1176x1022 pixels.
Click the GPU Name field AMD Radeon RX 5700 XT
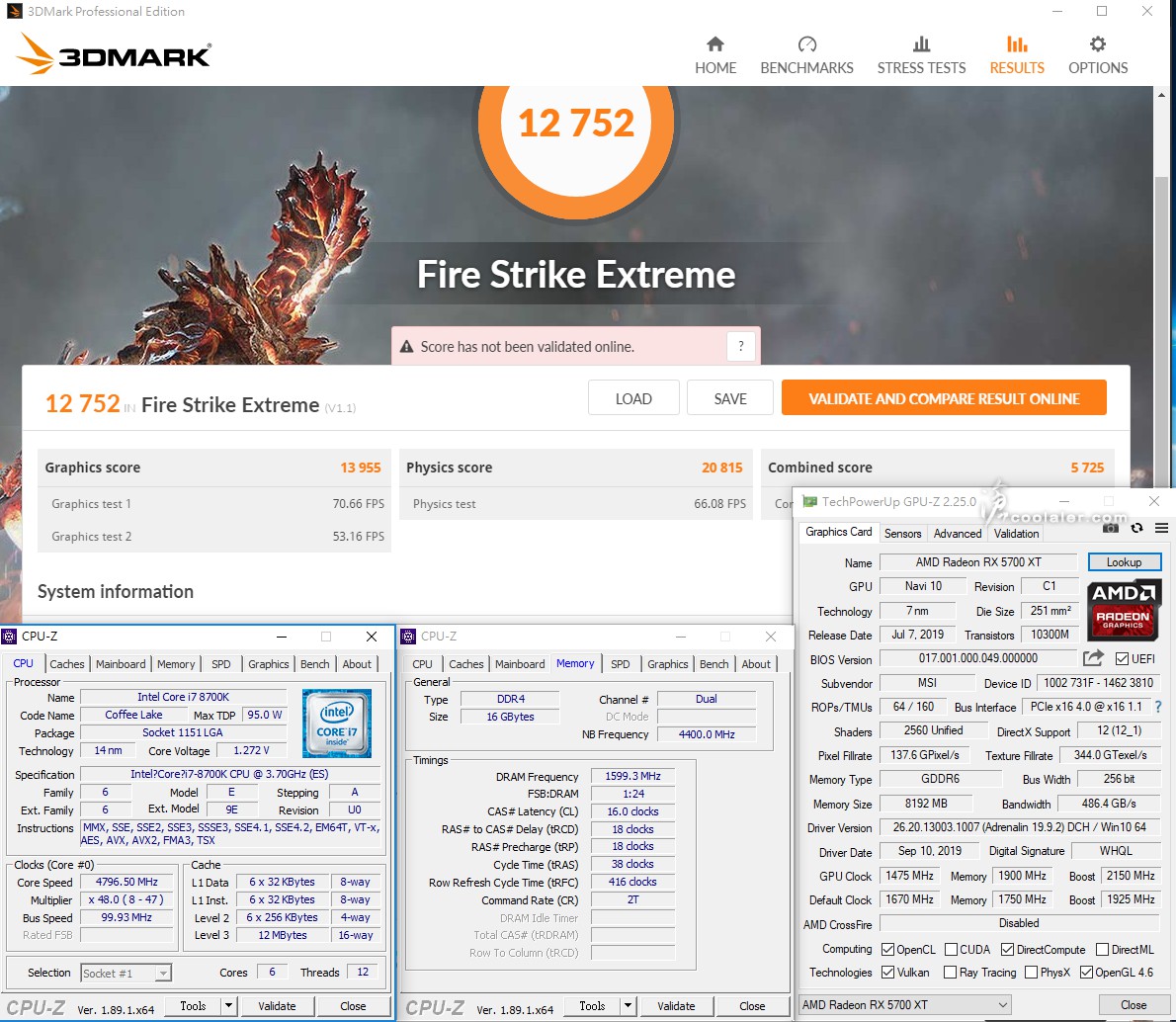[x=978, y=561]
